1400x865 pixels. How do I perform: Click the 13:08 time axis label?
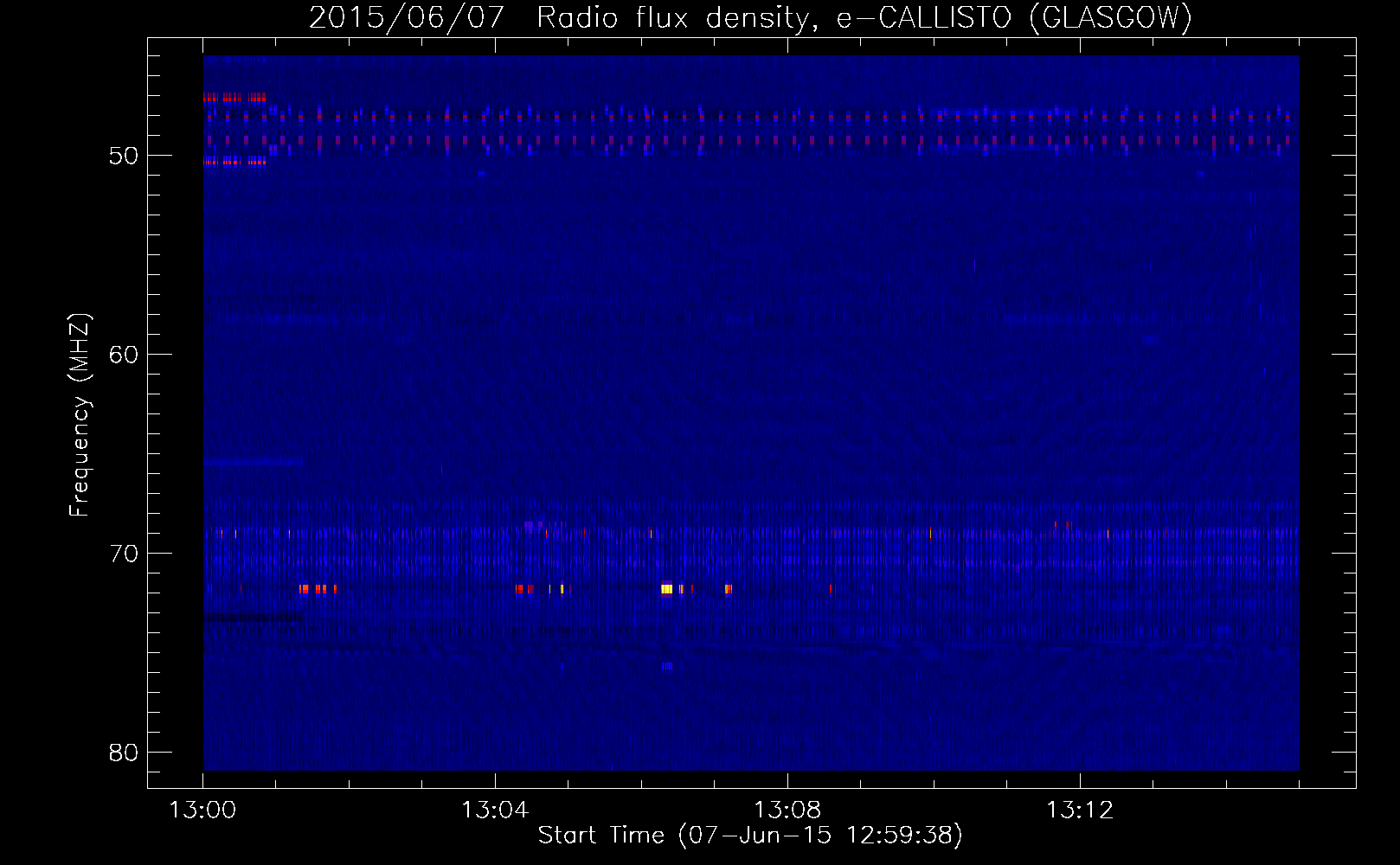tap(787, 811)
